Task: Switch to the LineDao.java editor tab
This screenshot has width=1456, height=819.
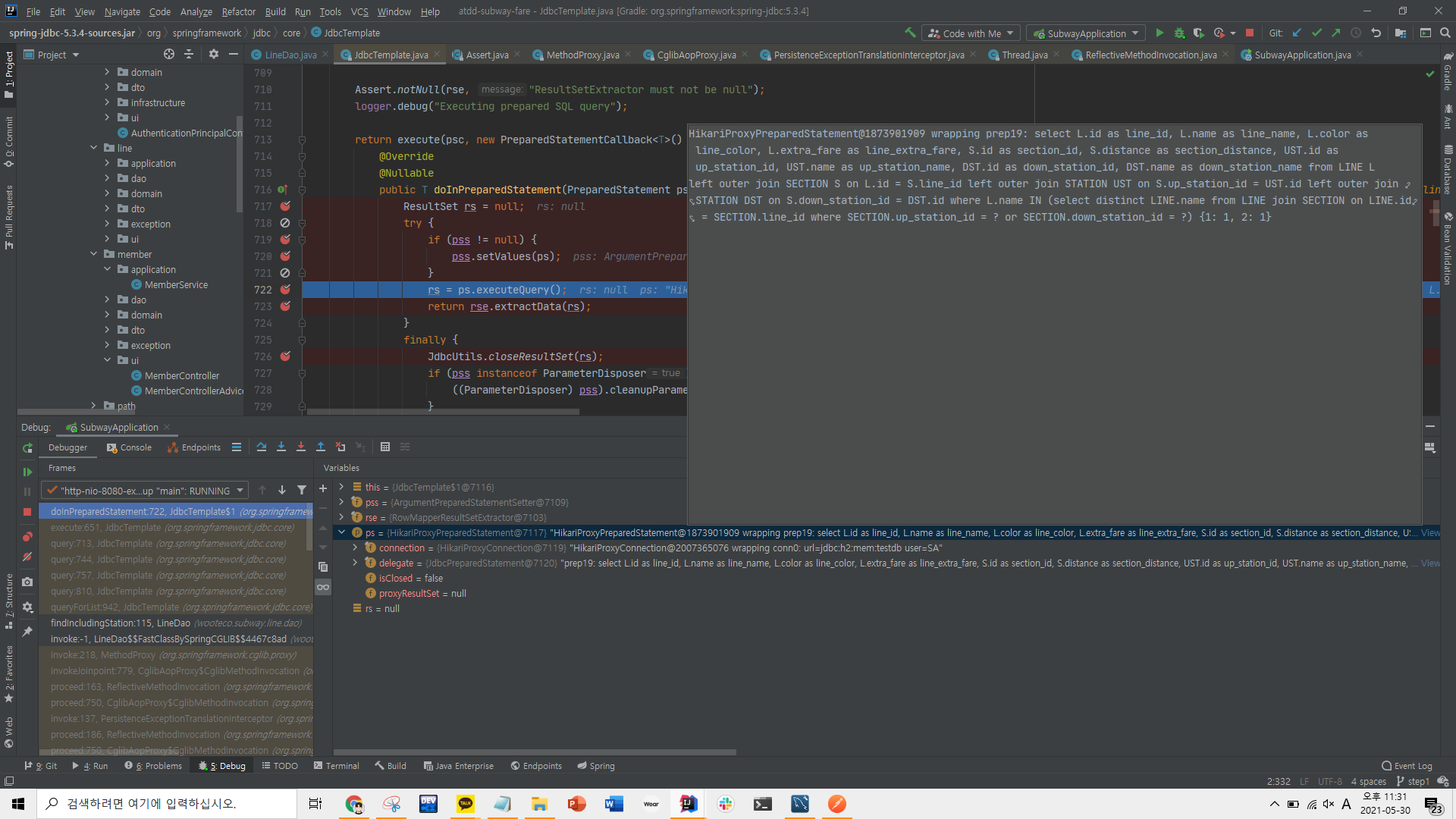Action: (290, 55)
